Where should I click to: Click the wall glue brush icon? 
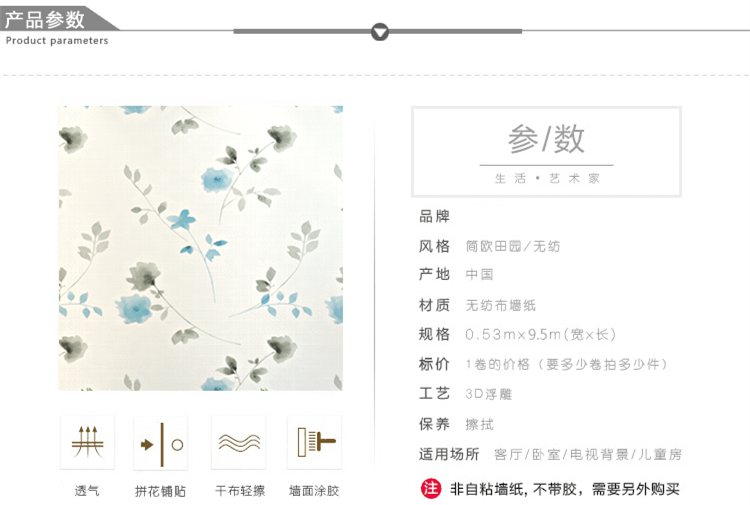coord(314,442)
